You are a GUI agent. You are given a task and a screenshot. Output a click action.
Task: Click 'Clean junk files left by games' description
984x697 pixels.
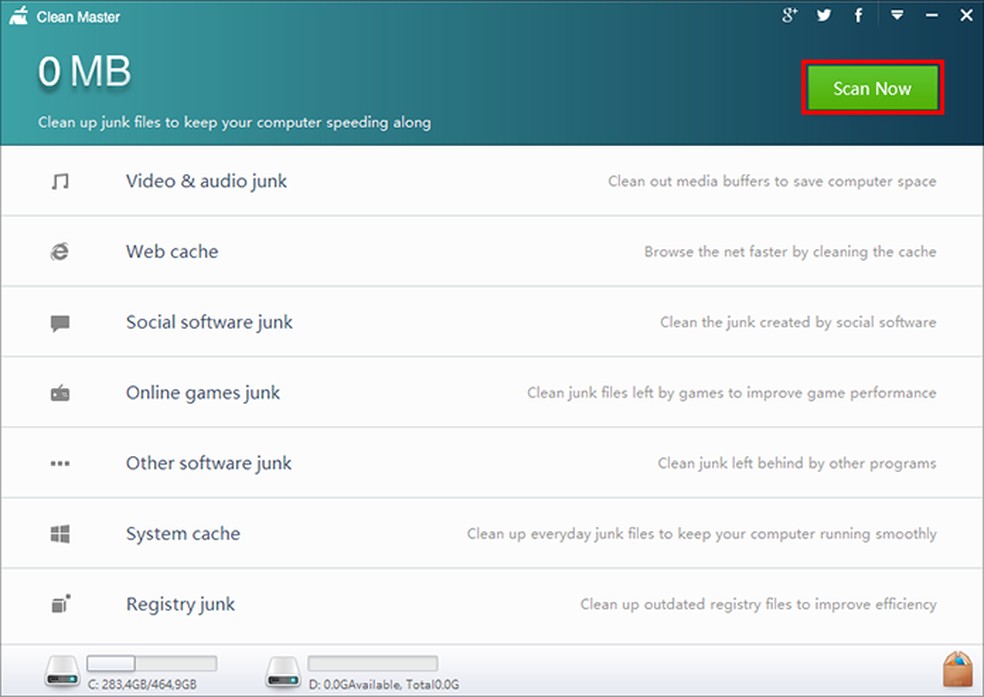pyautogui.click(x=732, y=393)
